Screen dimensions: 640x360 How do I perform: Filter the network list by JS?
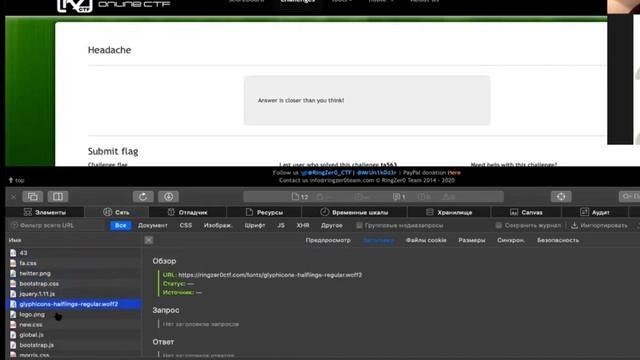(x=281, y=225)
